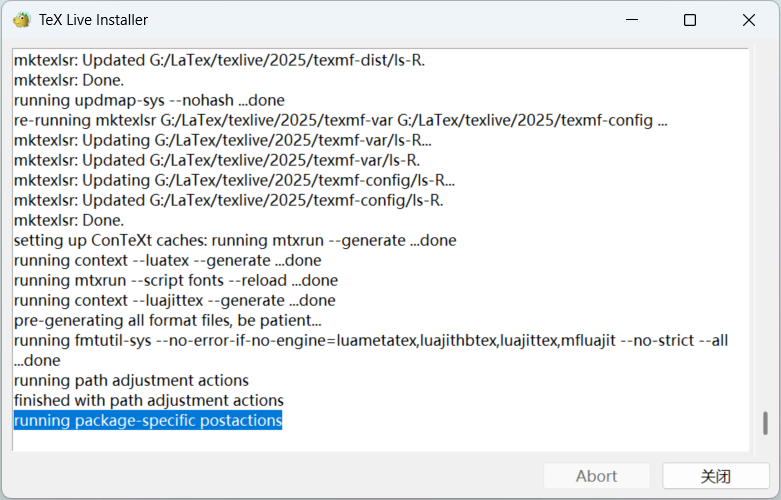Maximize the TeX Live Installer window
The height and width of the screenshot is (500, 781).
pyautogui.click(x=690, y=20)
